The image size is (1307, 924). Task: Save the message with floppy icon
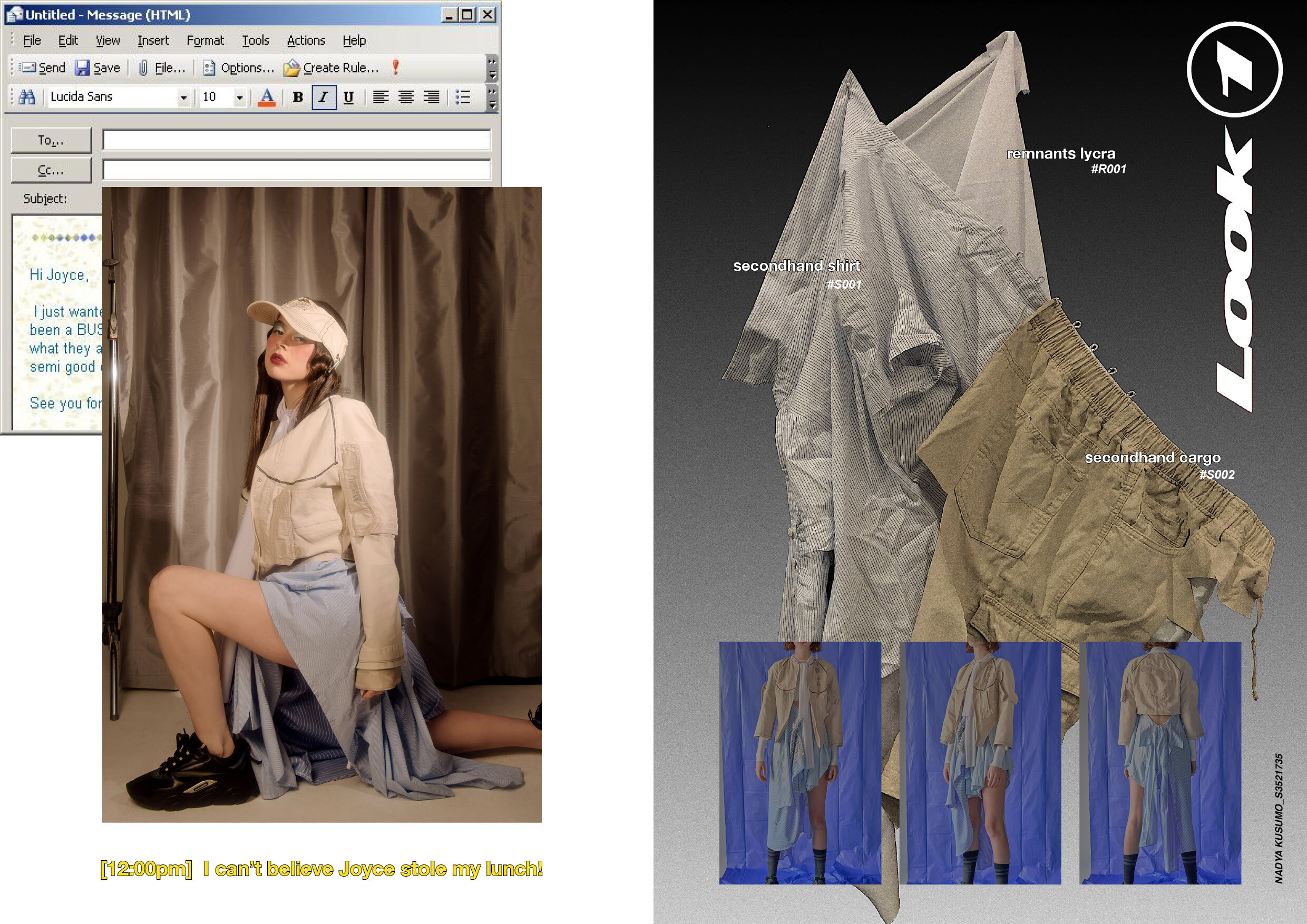[97, 68]
